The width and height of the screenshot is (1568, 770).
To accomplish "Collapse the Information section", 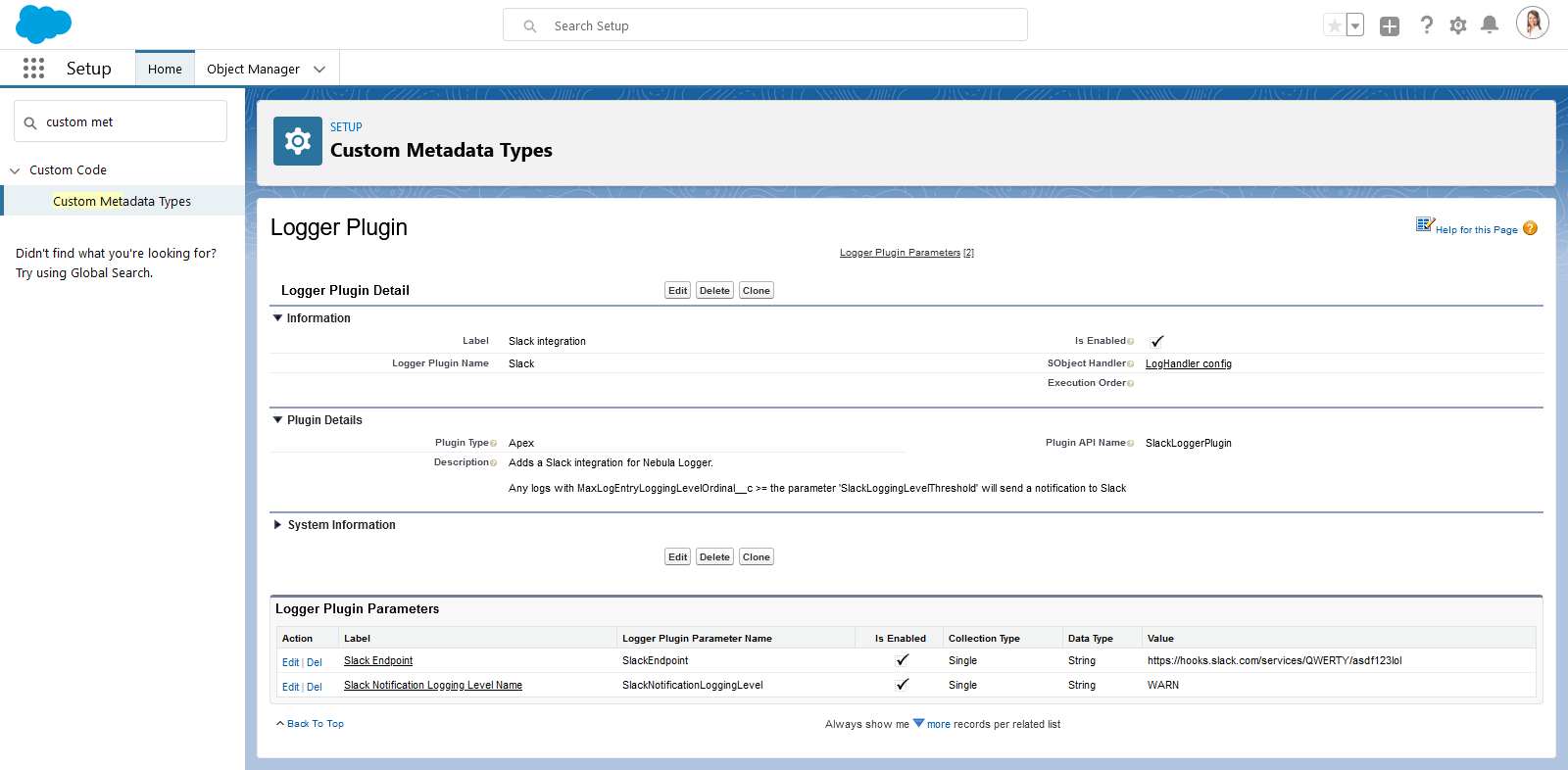I will click(x=278, y=318).
